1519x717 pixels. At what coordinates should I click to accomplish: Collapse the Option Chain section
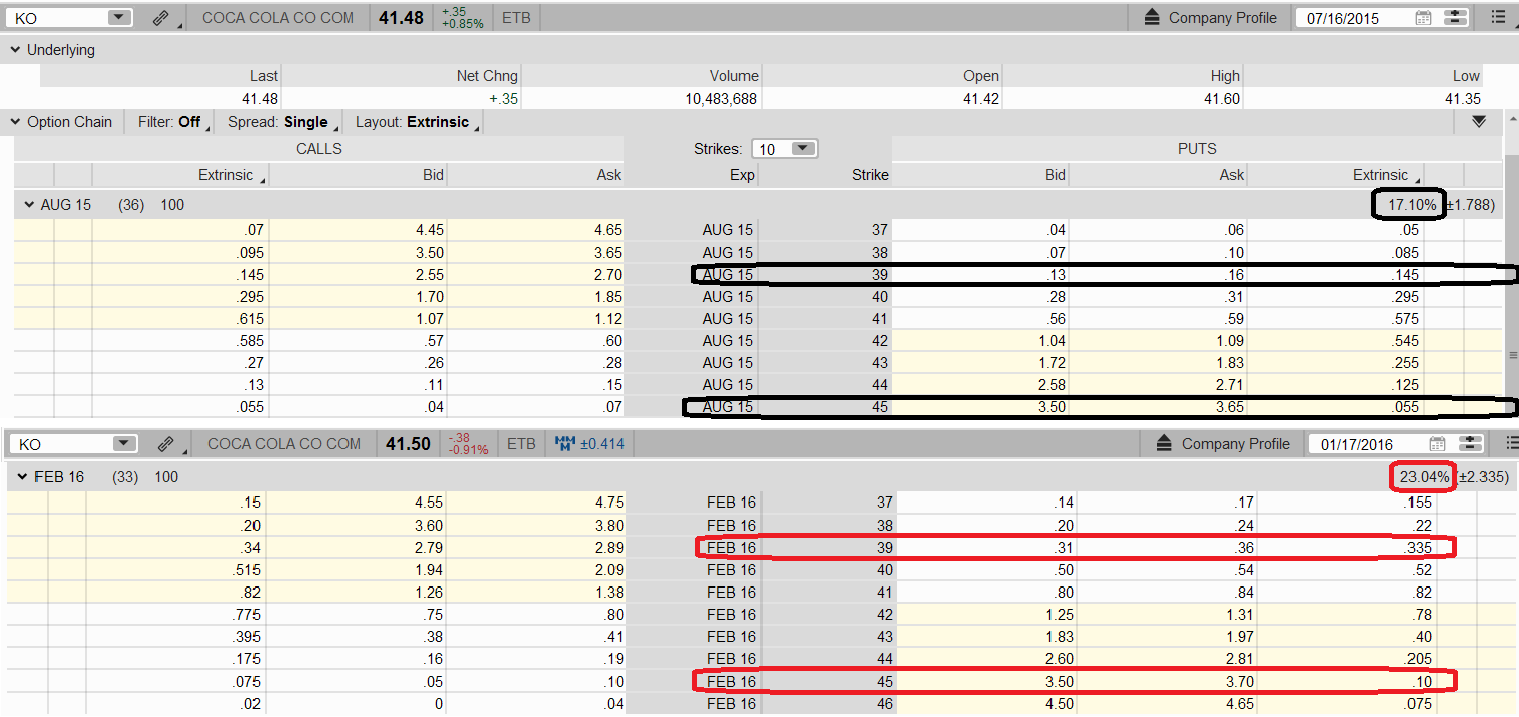pyautogui.click(x=15, y=122)
